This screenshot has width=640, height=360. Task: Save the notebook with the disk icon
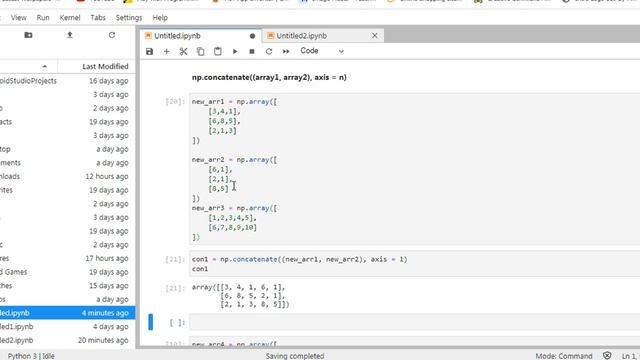pyautogui.click(x=149, y=51)
